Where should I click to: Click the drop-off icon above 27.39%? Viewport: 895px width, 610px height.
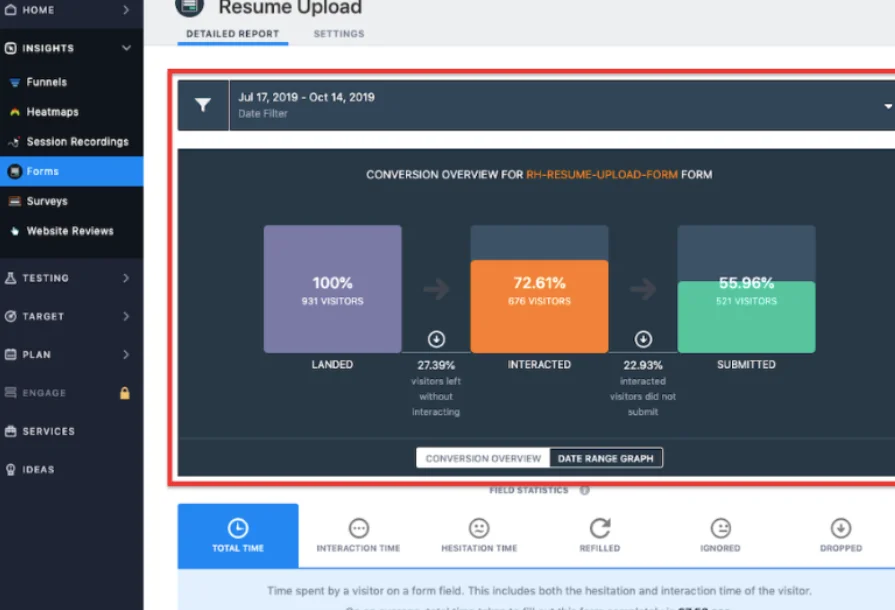[436, 339]
